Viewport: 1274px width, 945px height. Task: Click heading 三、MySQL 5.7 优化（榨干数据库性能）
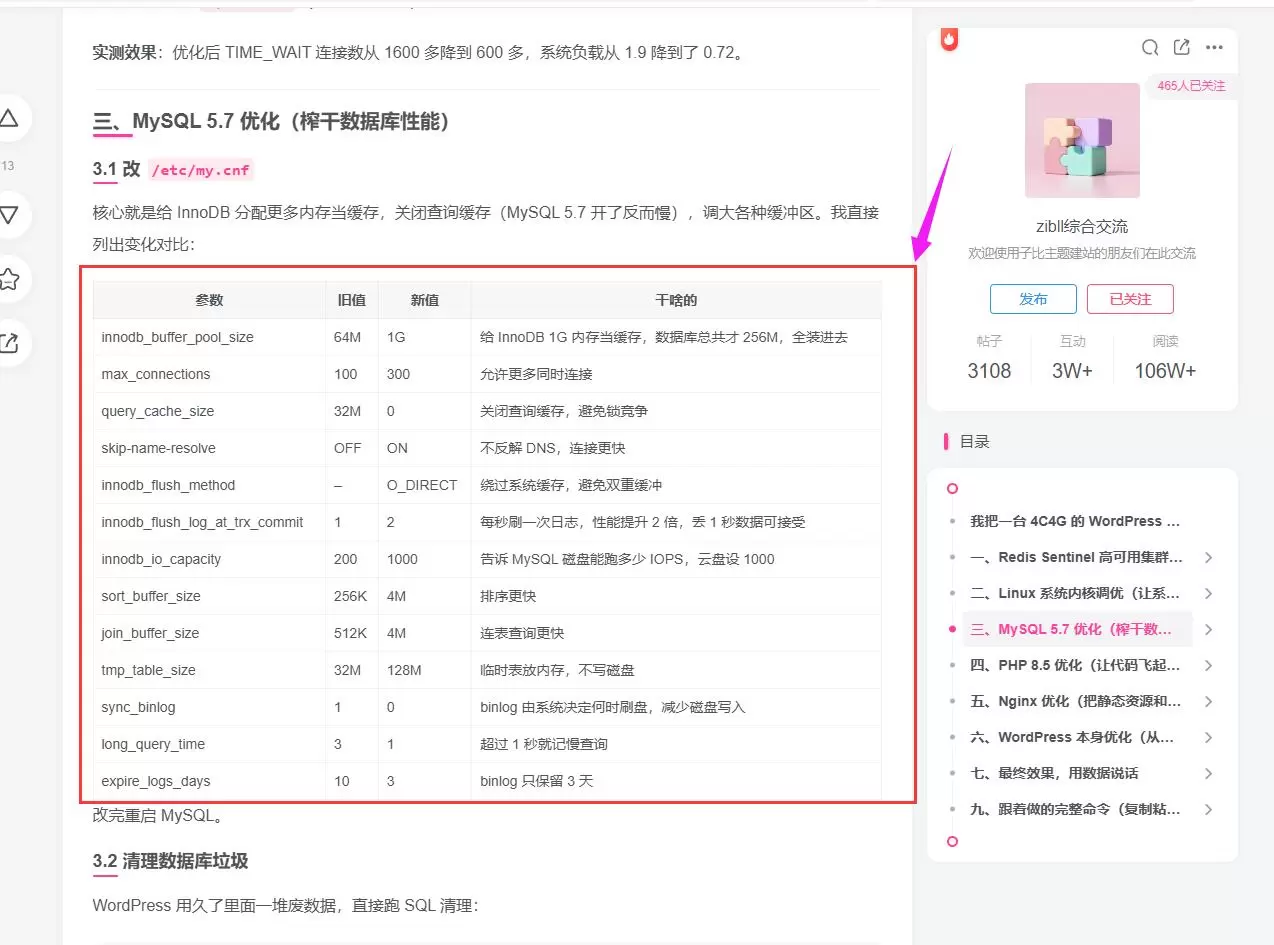(x=272, y=122)
